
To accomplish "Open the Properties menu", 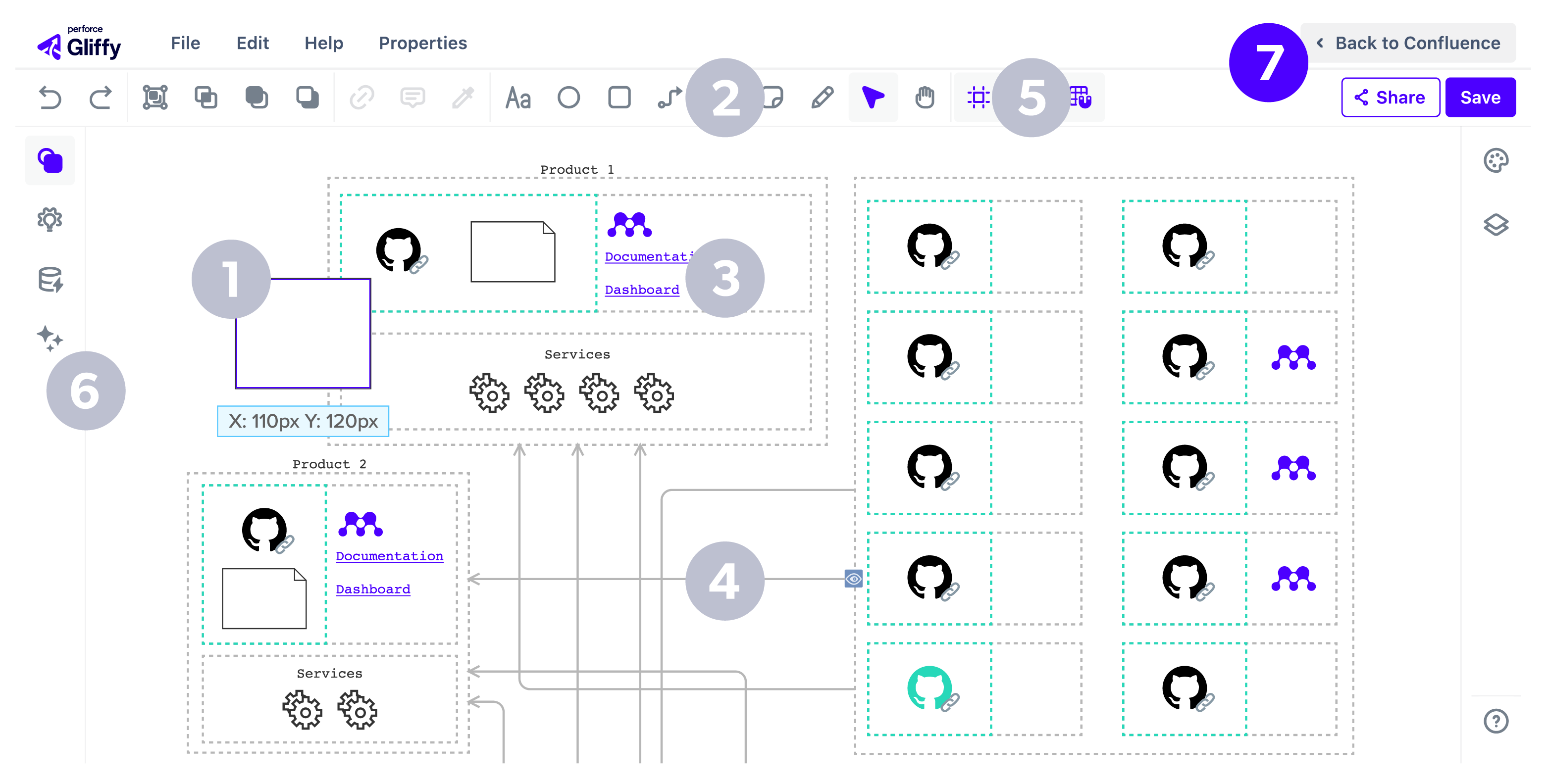I will 422,43.
